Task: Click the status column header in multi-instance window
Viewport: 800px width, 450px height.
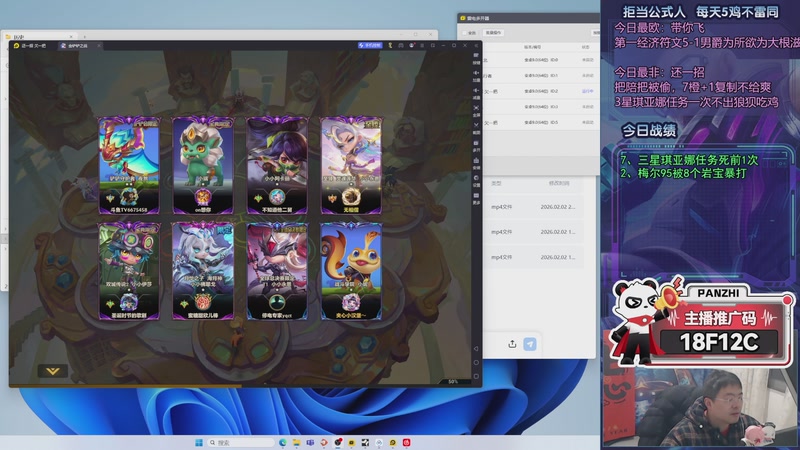Action: [x=586, y=47]
